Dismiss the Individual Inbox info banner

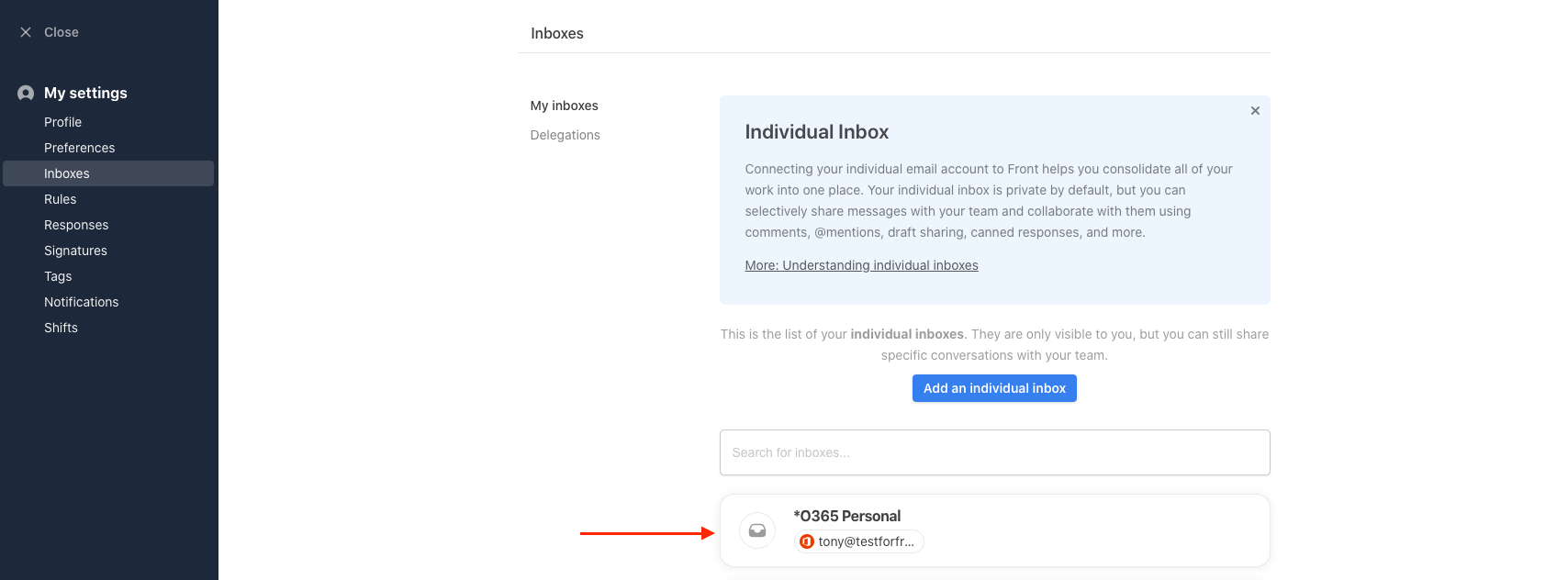(1255, 111)
